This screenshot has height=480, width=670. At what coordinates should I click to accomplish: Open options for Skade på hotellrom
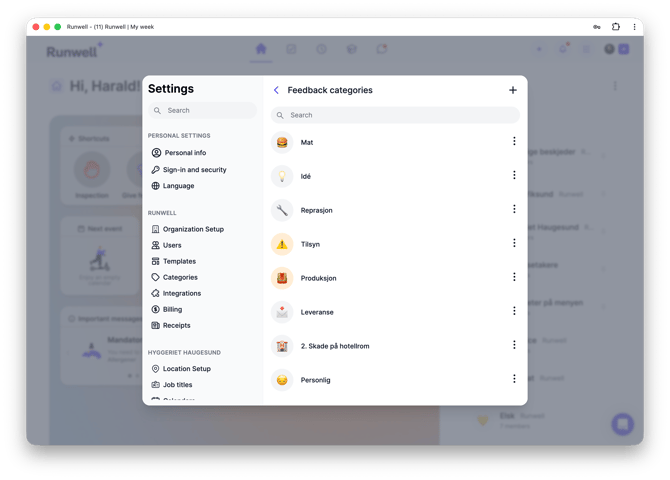(x=514, y=345)
